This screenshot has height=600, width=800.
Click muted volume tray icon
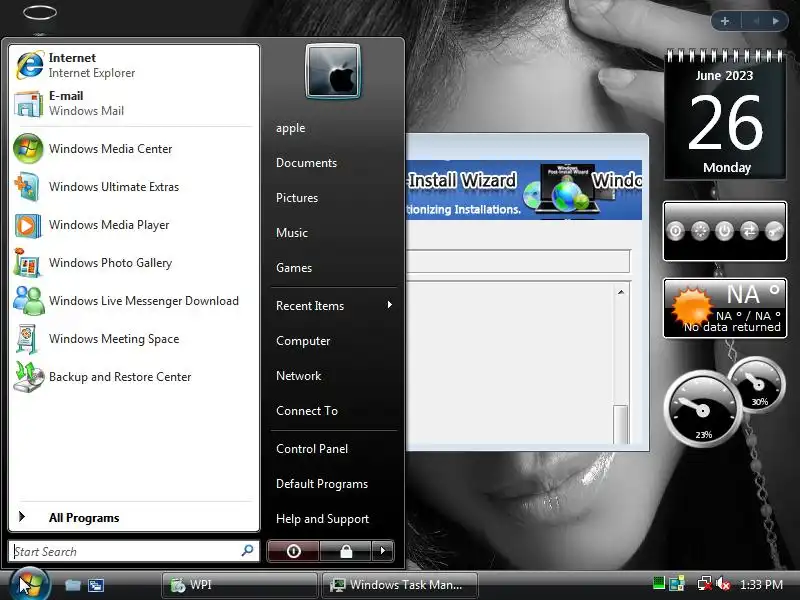723,584
